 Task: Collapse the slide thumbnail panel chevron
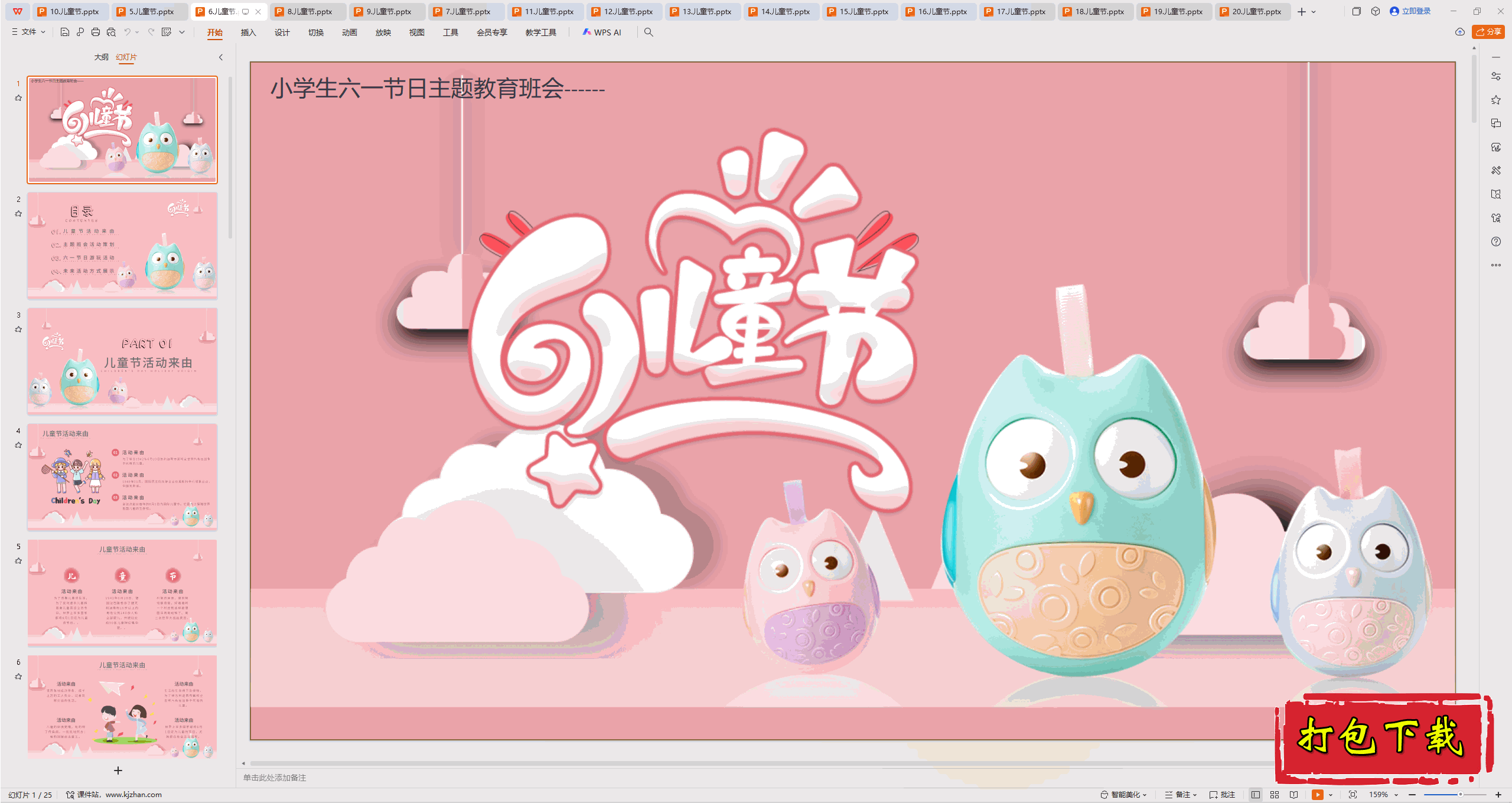221,57
